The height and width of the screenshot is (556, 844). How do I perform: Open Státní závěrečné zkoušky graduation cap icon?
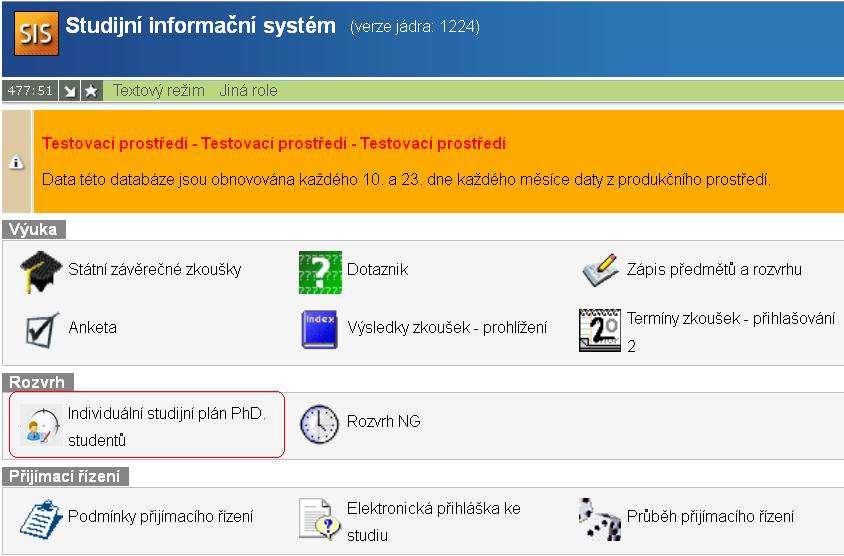(41, 271)
